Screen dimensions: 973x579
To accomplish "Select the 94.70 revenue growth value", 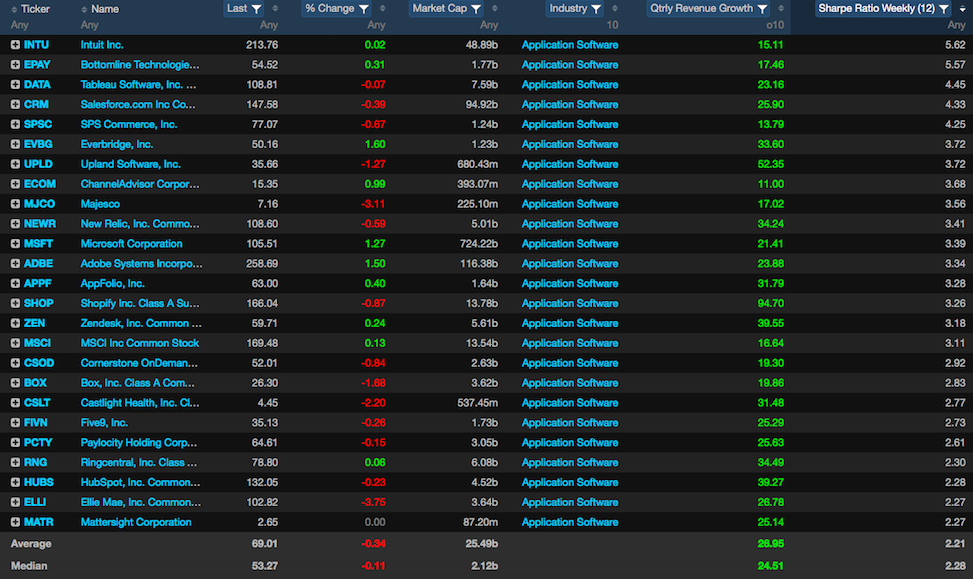I will pos(770,303).
